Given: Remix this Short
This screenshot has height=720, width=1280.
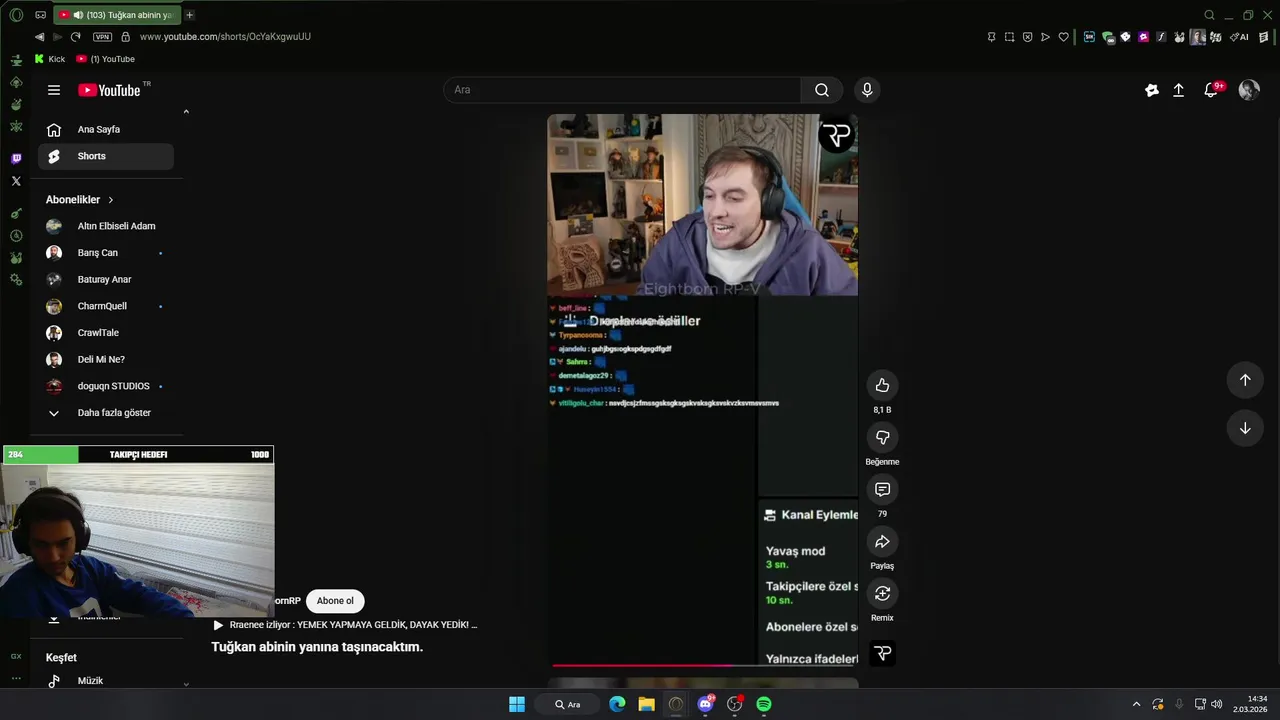Looking at the screenshot, I should 882,593.
